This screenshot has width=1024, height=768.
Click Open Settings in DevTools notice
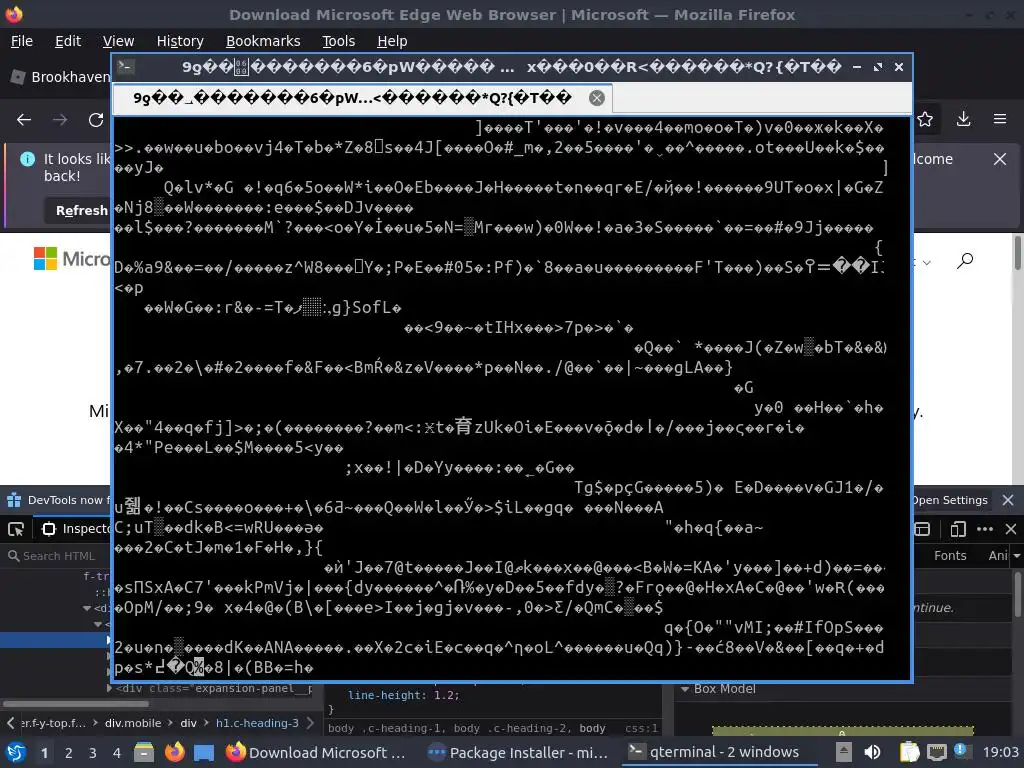[950, 500]
